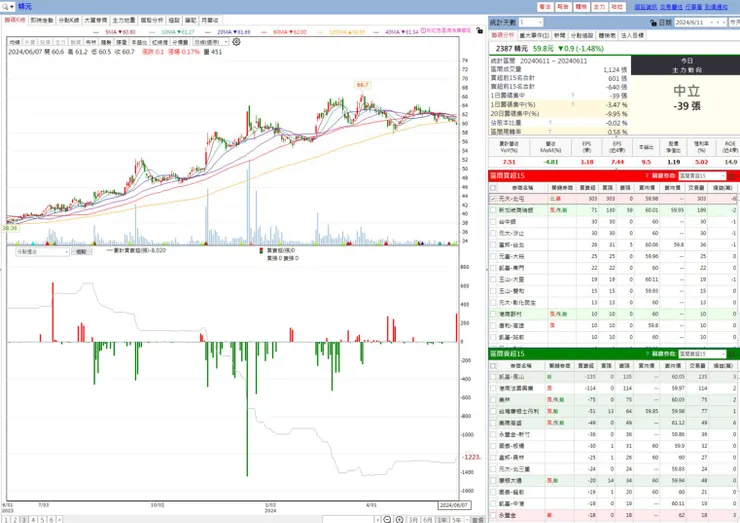The image size is (740, 523).
Task: Click the zoom out minus icon
Action: pos(387,519)
